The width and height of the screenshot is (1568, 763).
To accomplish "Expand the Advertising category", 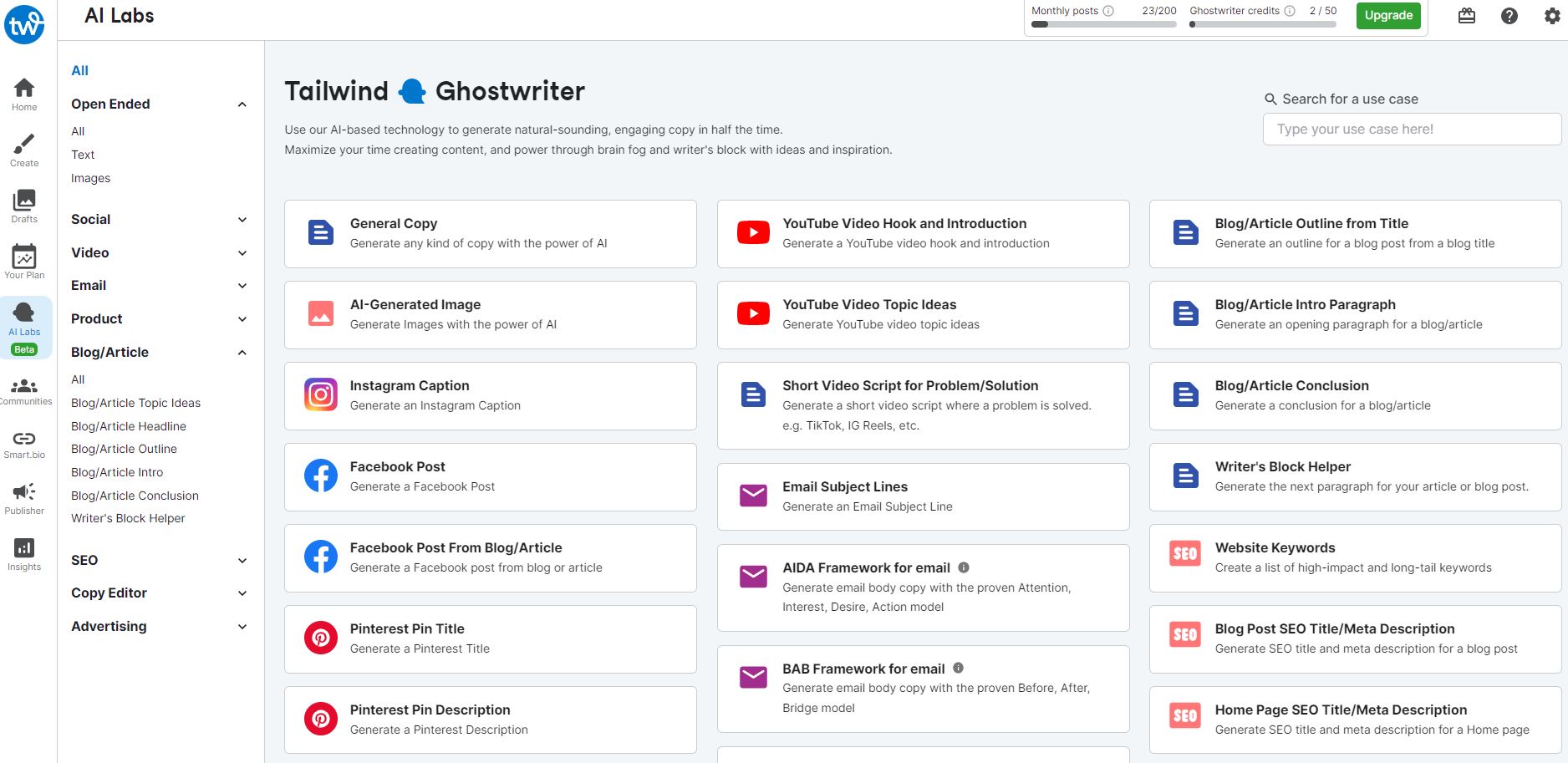I will tap(242, 627).
